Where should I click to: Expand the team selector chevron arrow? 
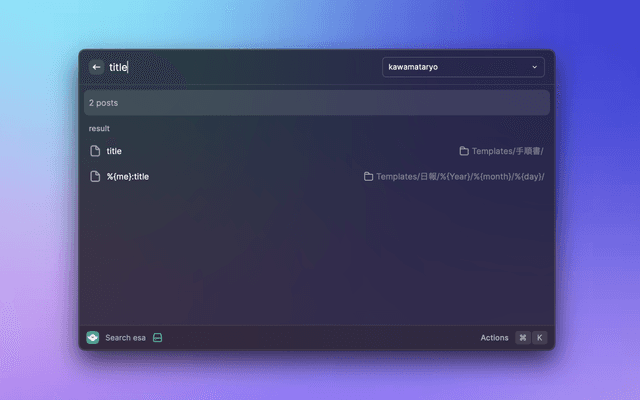tap(535, 67)
